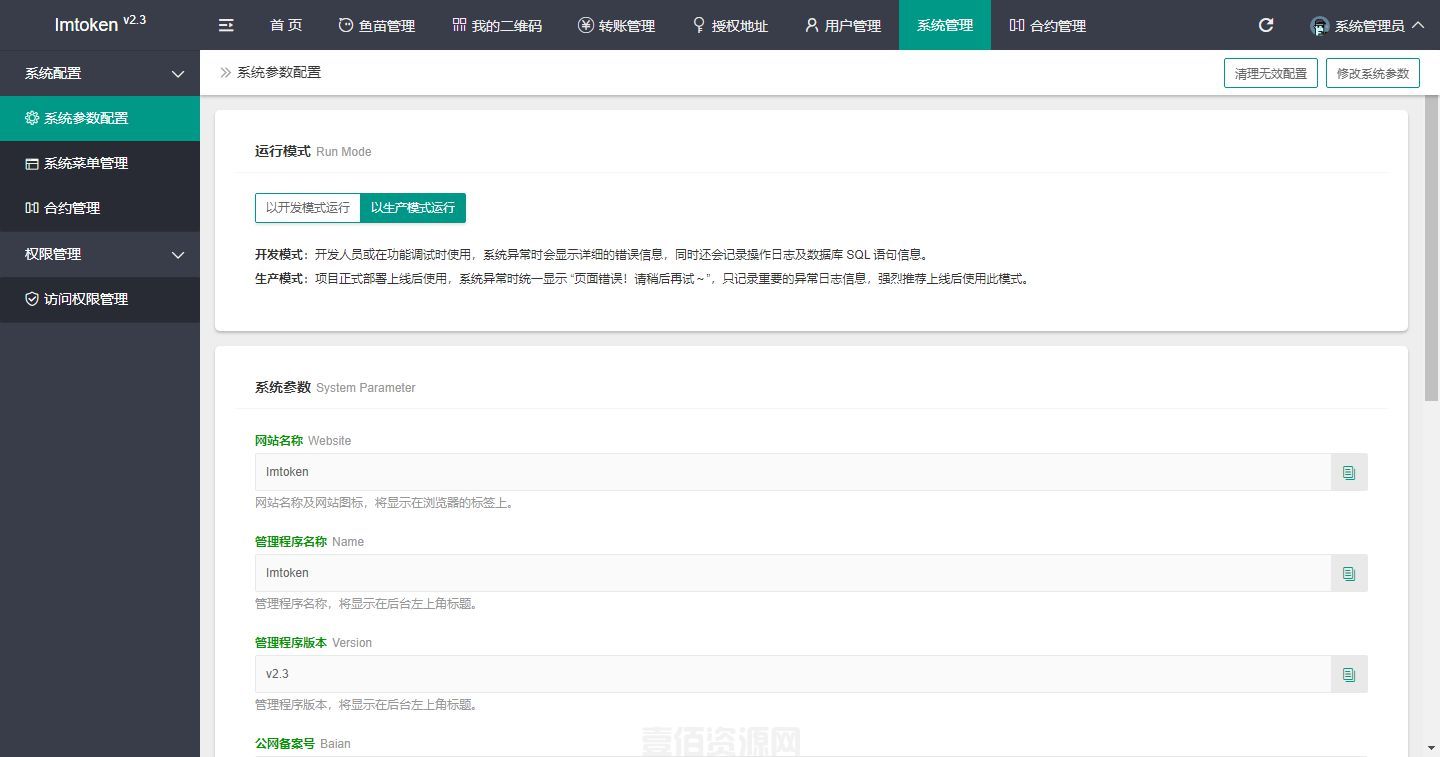Image resolution: width=1440 pixels, height=757 pixels.
Task: Click the admin avatar icon
Action: [x=1318, y=25]
